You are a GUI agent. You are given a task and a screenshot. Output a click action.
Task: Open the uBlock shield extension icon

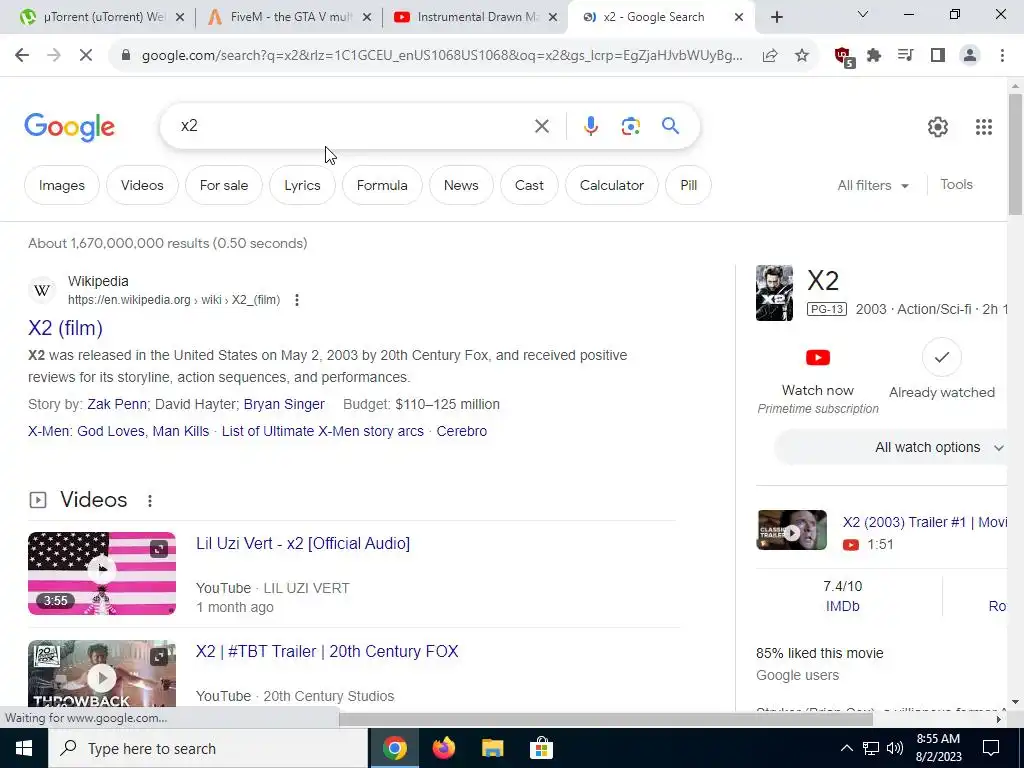[844, 56]
